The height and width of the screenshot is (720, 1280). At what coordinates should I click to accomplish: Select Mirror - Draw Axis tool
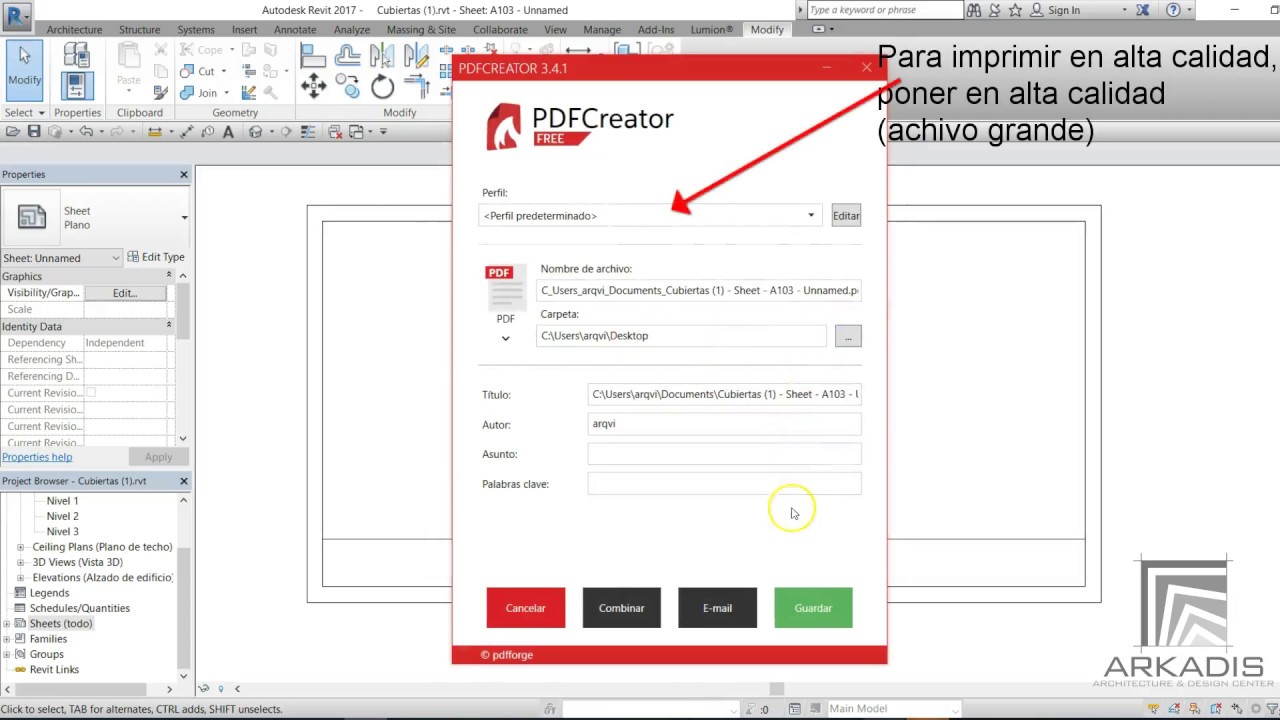pyautogui.click(x=416, y=57)
